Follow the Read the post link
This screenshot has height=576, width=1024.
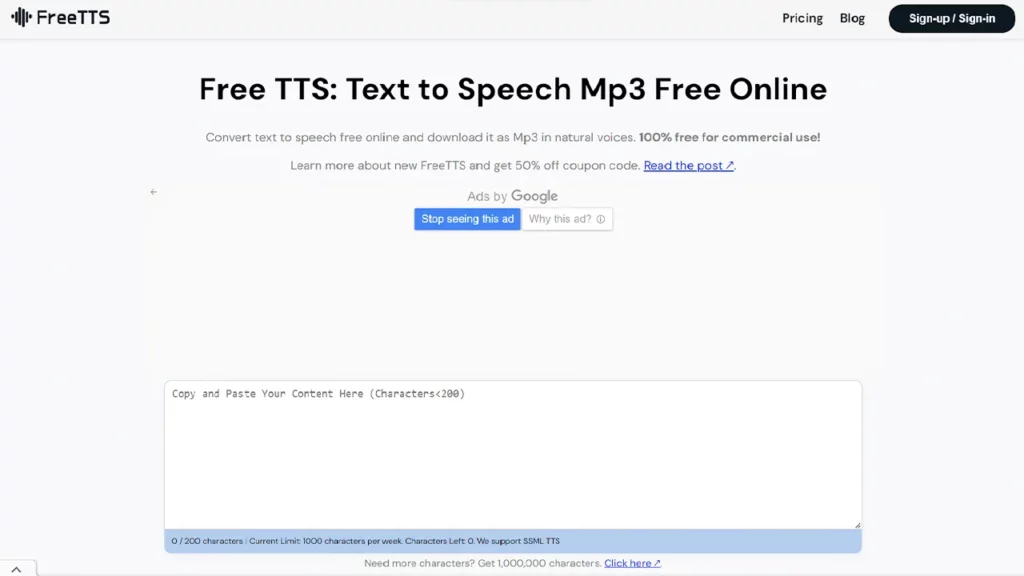[x=683, y=166]
